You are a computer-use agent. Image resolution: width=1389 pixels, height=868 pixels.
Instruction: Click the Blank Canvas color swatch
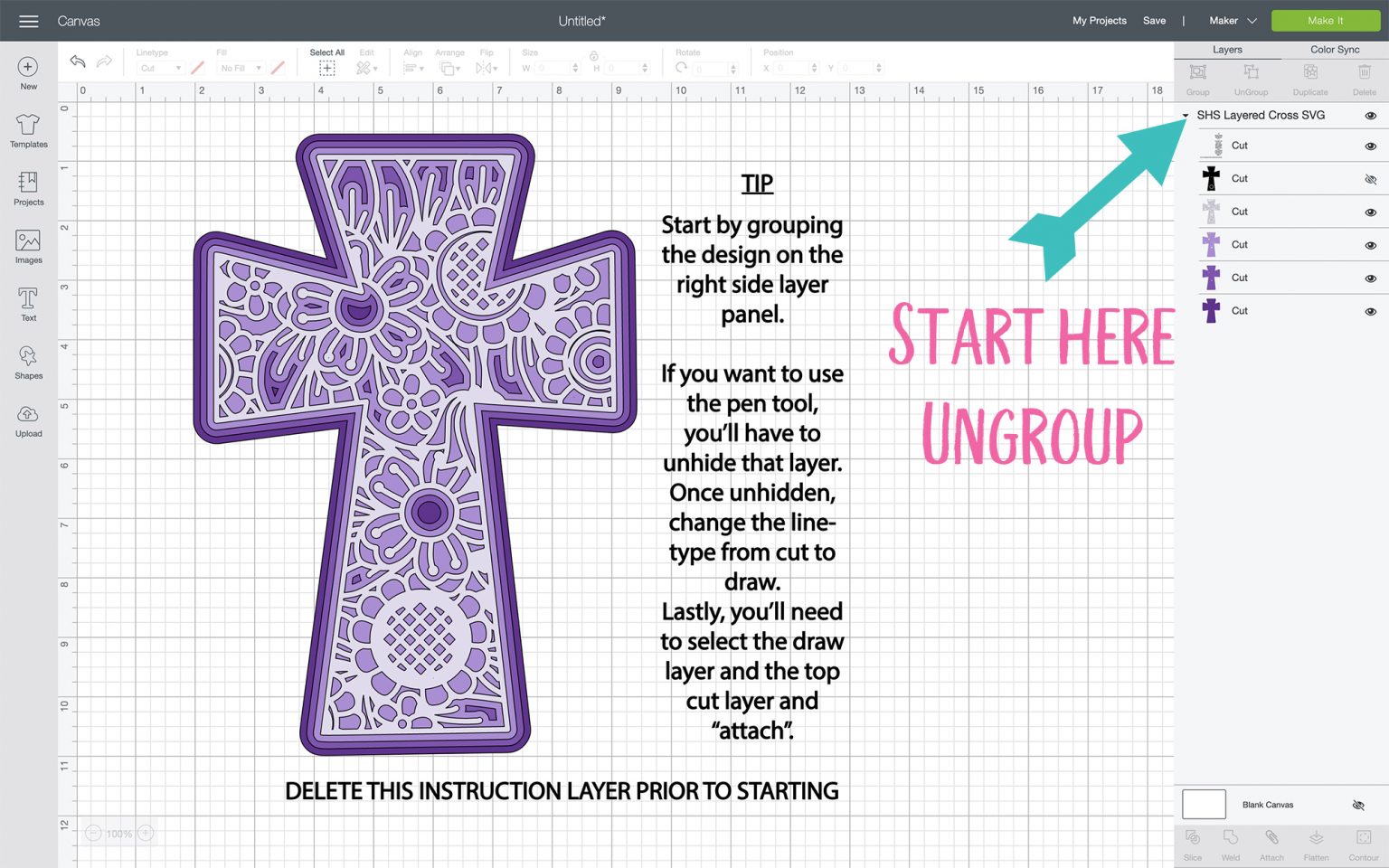(1204, 804)
